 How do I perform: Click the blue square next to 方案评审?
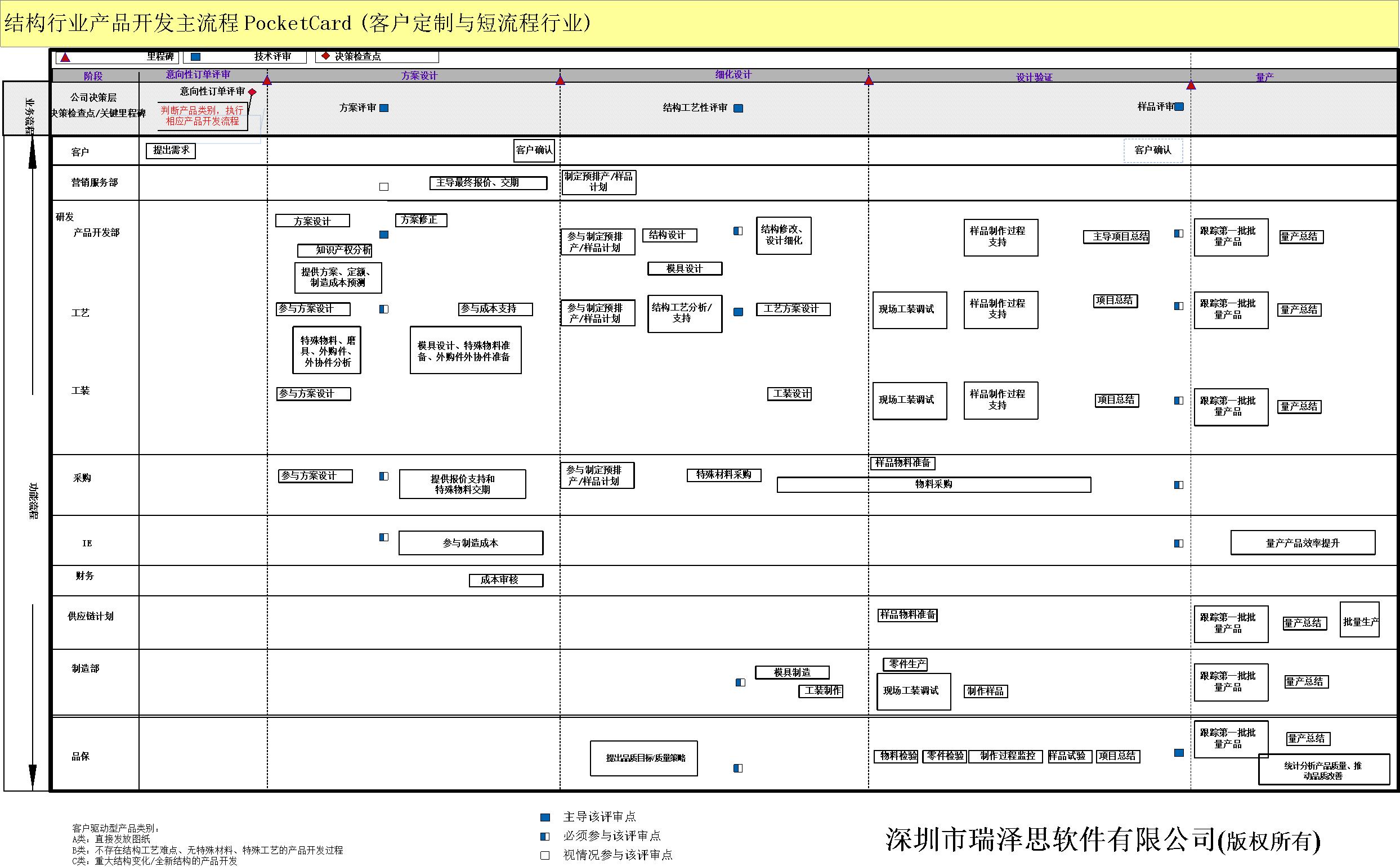(384, 108)
